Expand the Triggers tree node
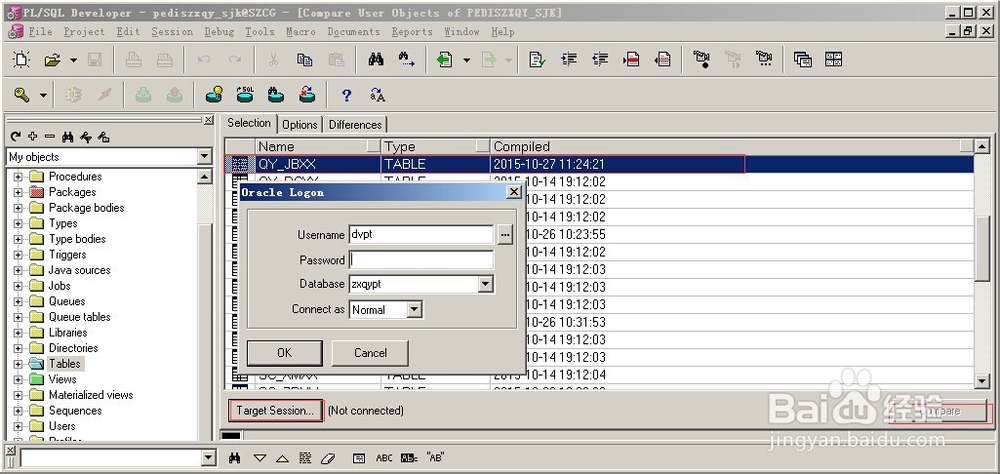Viewport: 1000px width, 474px height. [x=18, y=255]
